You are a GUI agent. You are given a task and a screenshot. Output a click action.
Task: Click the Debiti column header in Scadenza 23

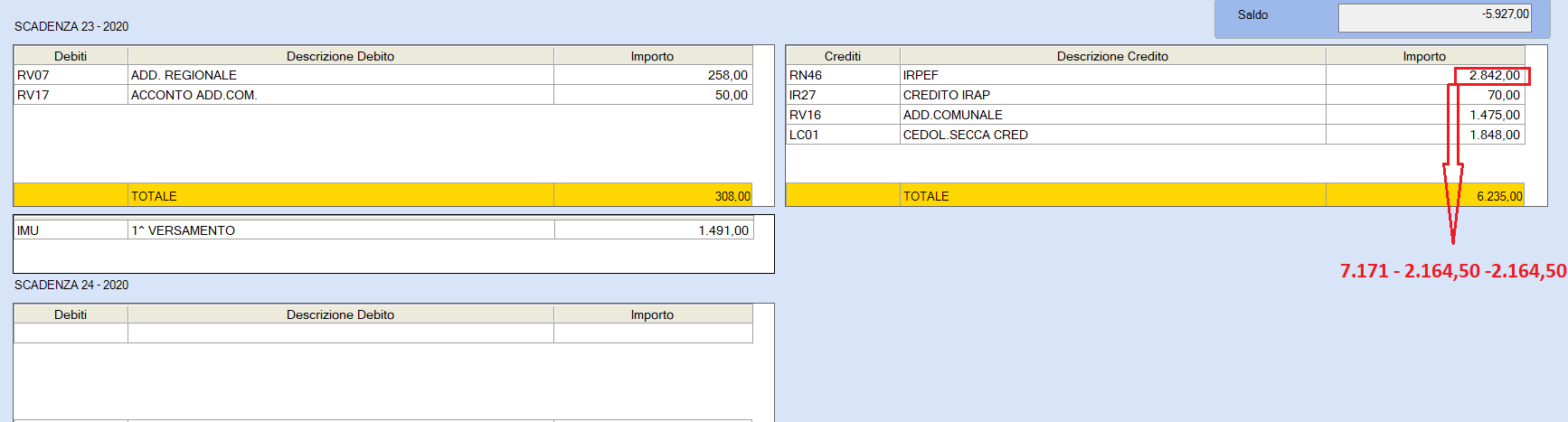[71, 56]
